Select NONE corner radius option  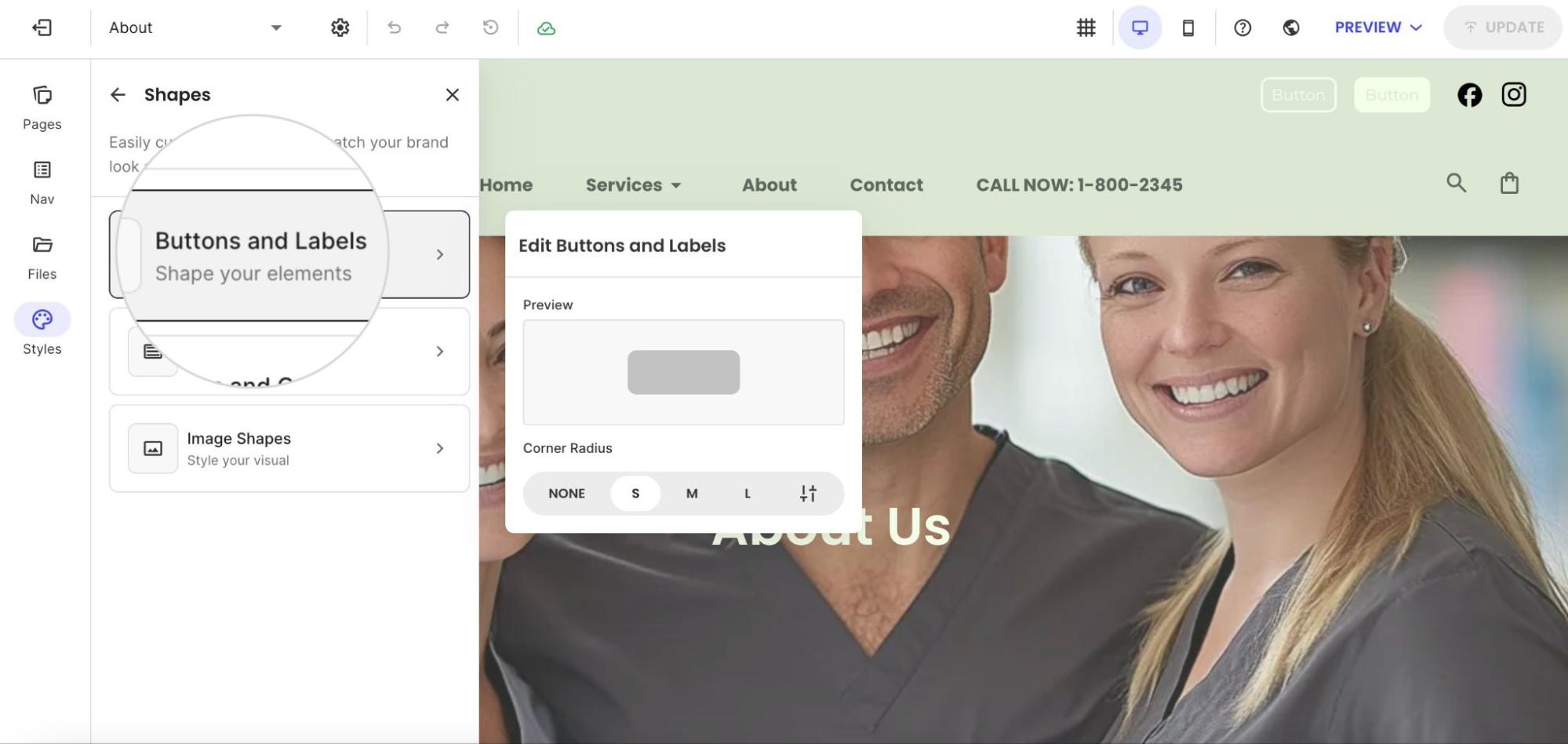(x=566, y=494)
